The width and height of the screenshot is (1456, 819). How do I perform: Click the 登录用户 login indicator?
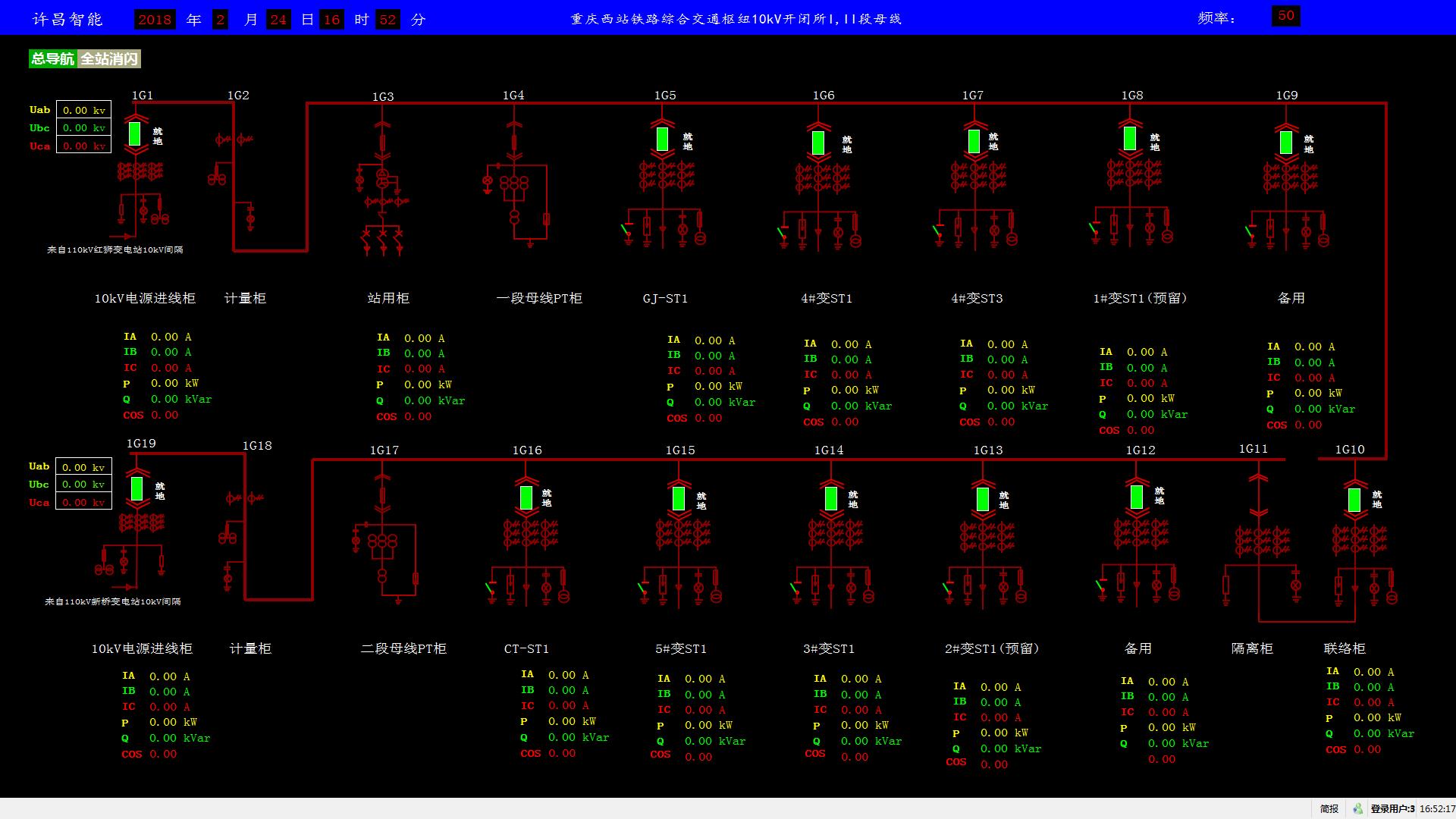1392,809
